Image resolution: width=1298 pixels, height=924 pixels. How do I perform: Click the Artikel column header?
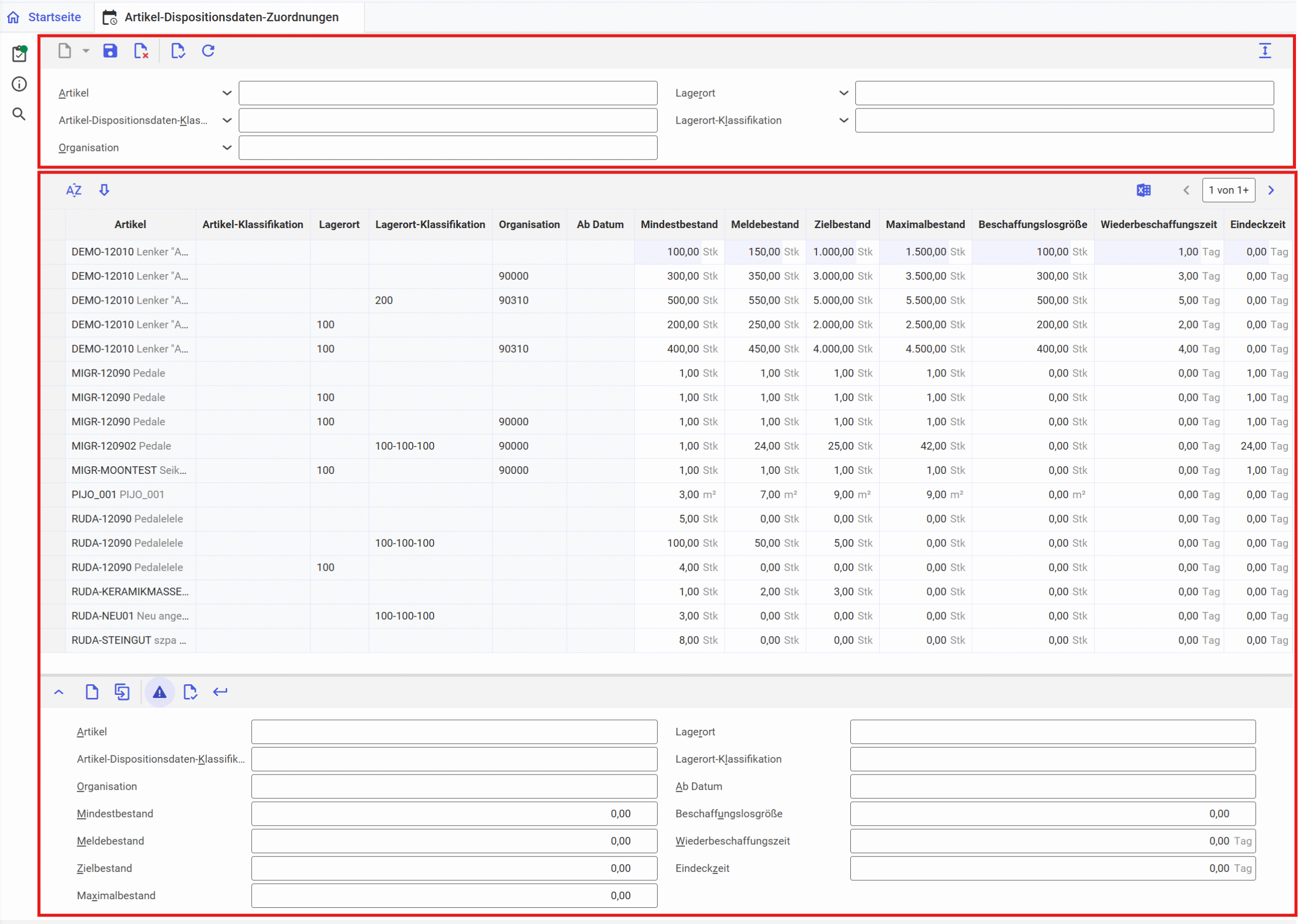[130, 224]
